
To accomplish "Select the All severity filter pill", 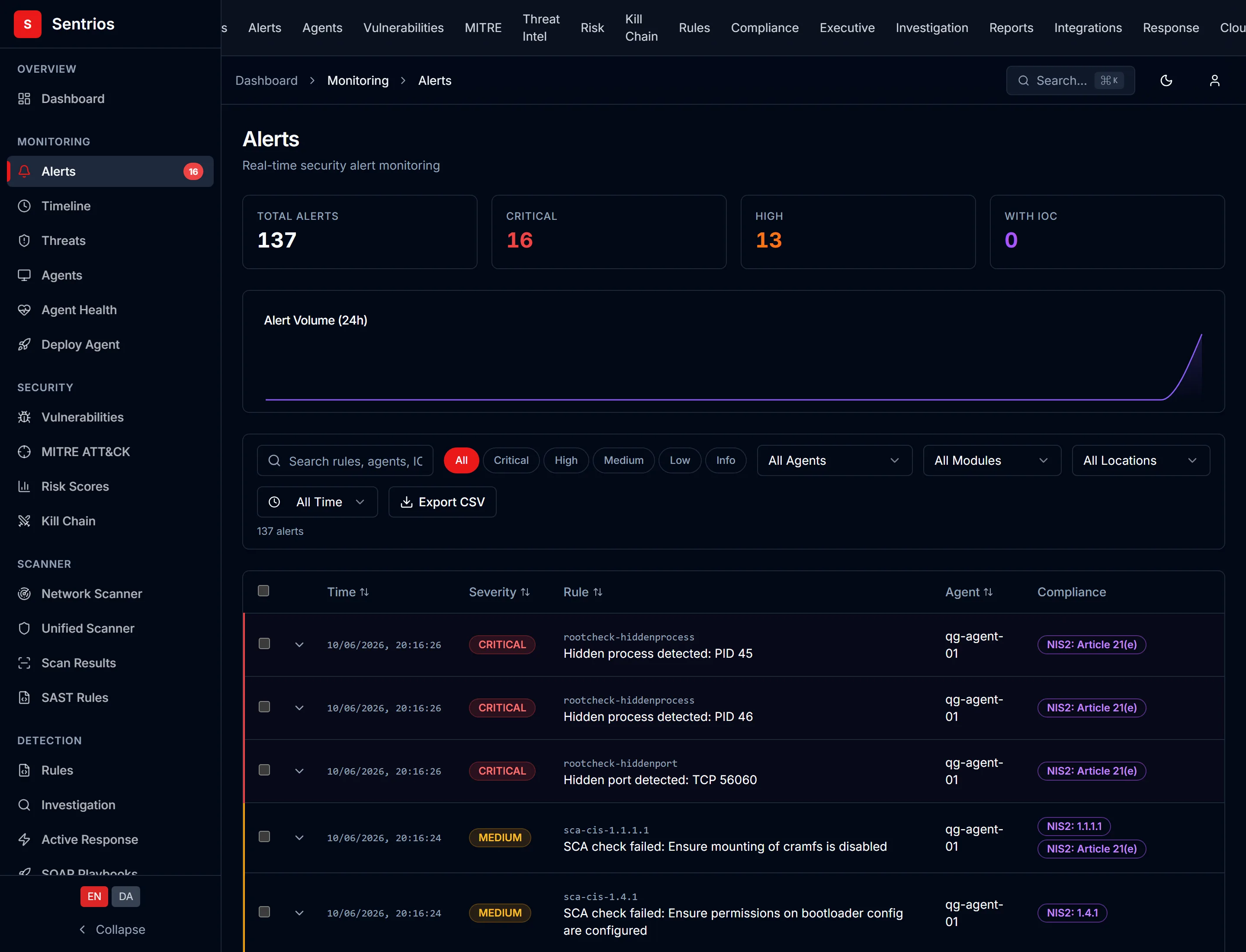I will click(x=461, y=460).
